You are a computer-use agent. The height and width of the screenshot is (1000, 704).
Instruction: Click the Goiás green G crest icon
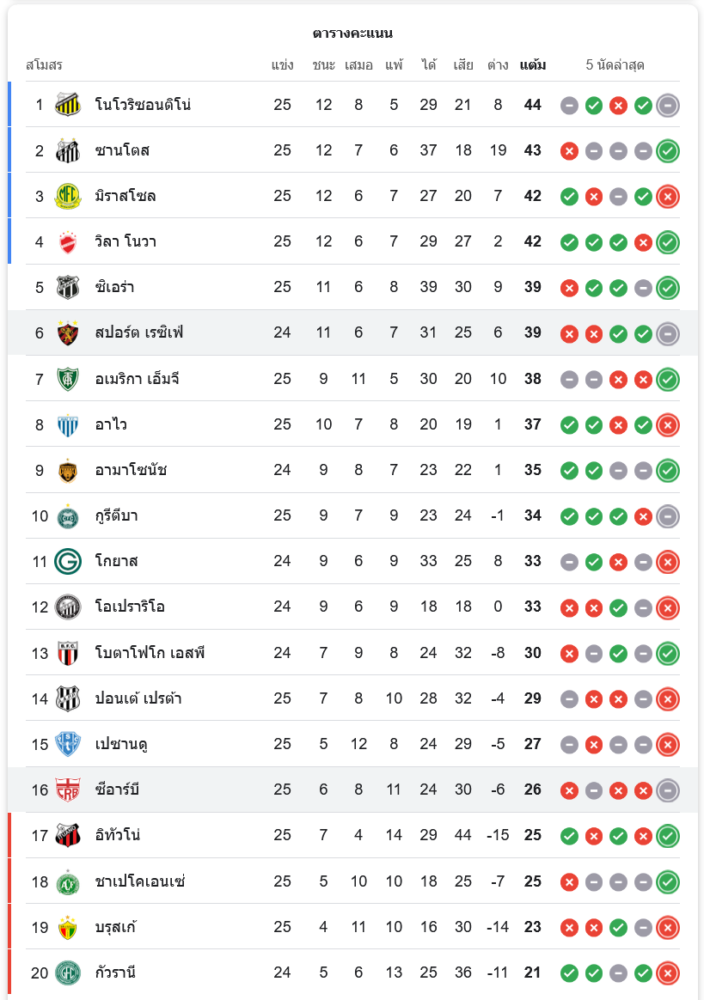[x=68, y=561]
